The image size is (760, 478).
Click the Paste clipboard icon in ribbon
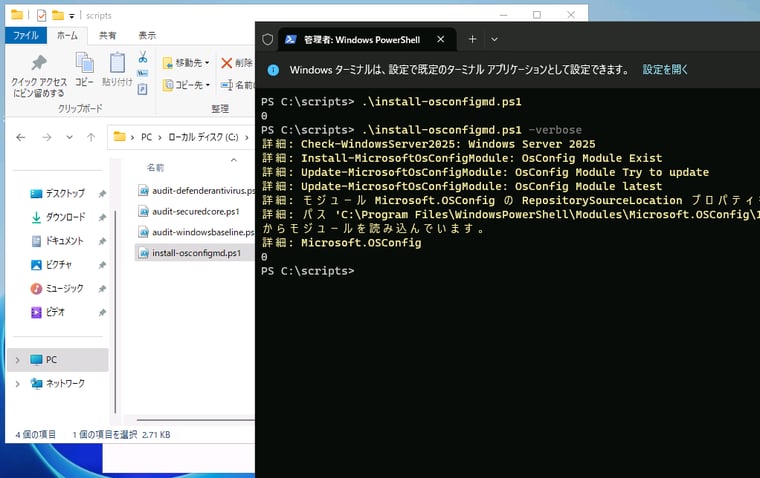[117, 69]
